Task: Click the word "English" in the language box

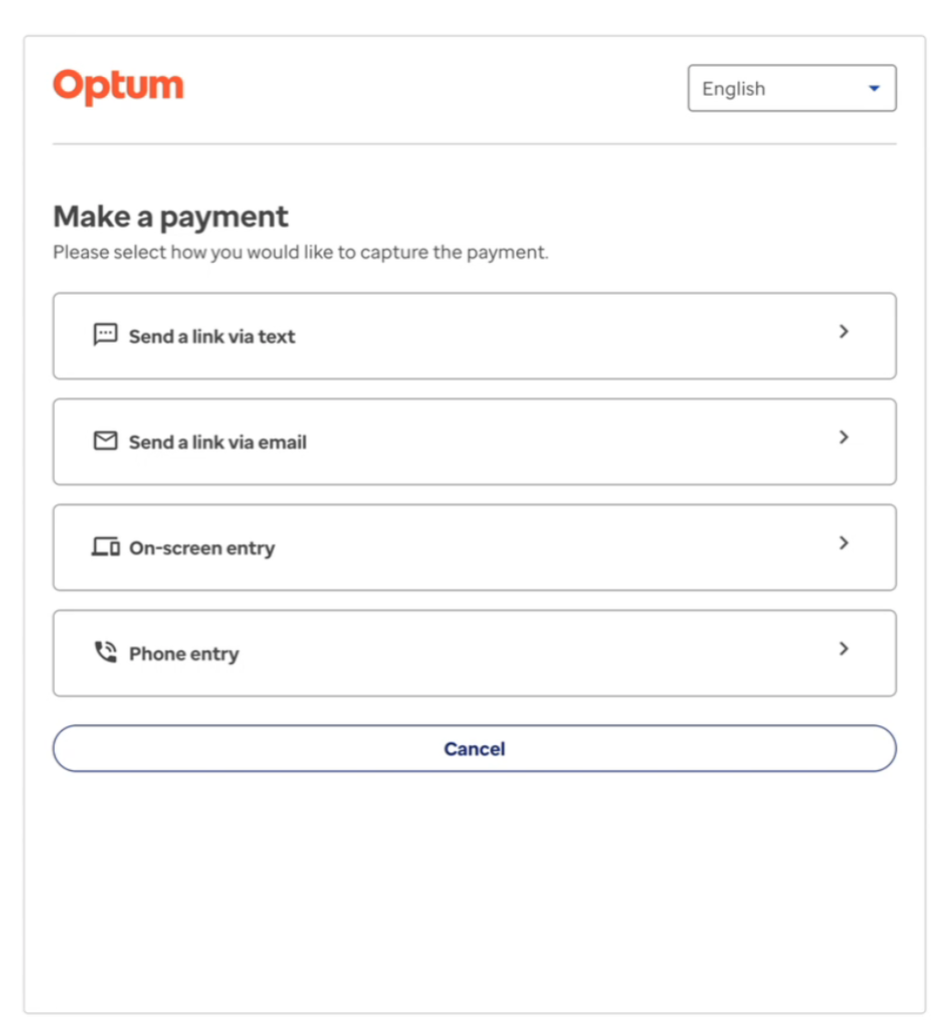Action: click(733, 89)
